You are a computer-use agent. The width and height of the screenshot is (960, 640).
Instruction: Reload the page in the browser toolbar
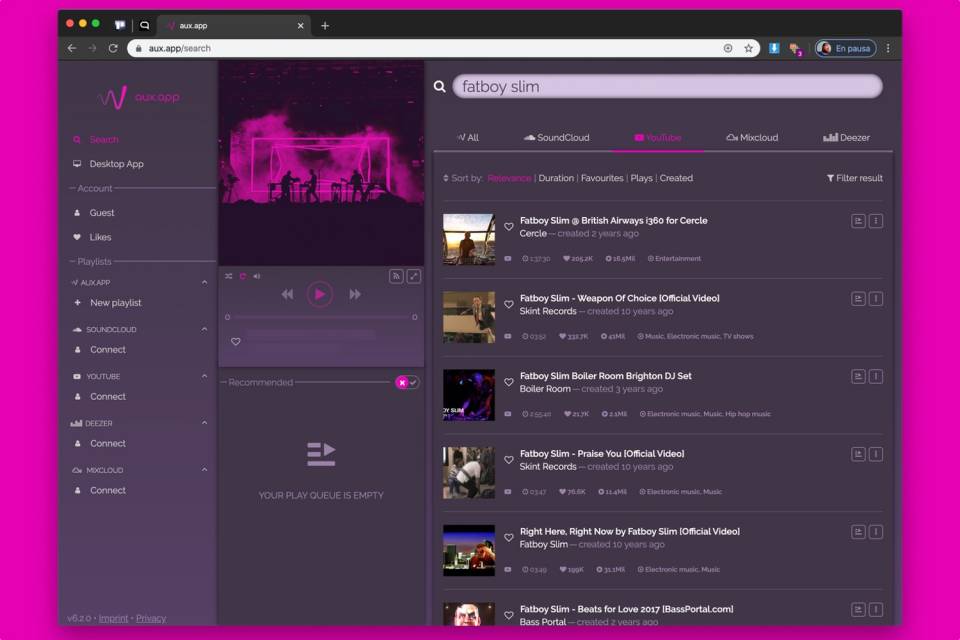tap(113, 48)
